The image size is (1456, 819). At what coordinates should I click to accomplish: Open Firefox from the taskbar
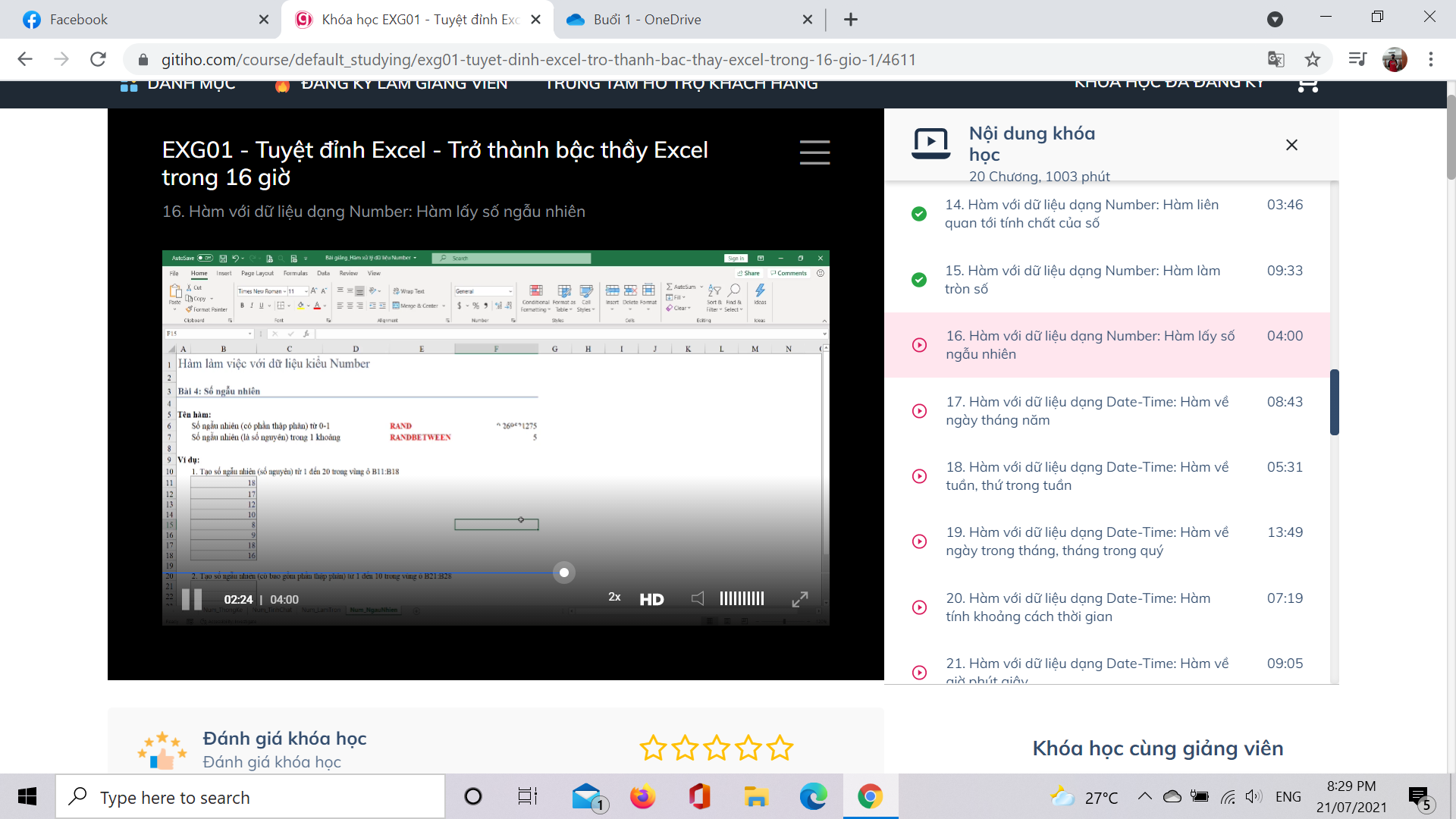[x=642, y=797]
